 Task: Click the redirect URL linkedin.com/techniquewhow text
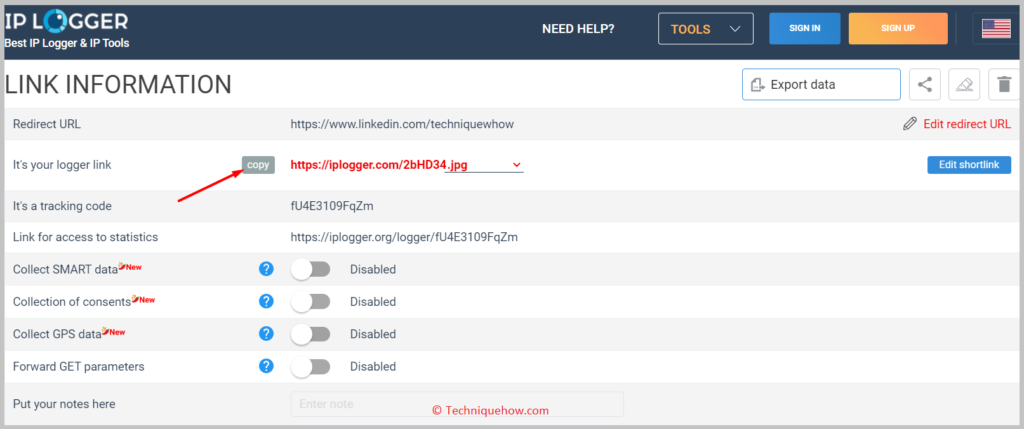click(x=402, y=124)
